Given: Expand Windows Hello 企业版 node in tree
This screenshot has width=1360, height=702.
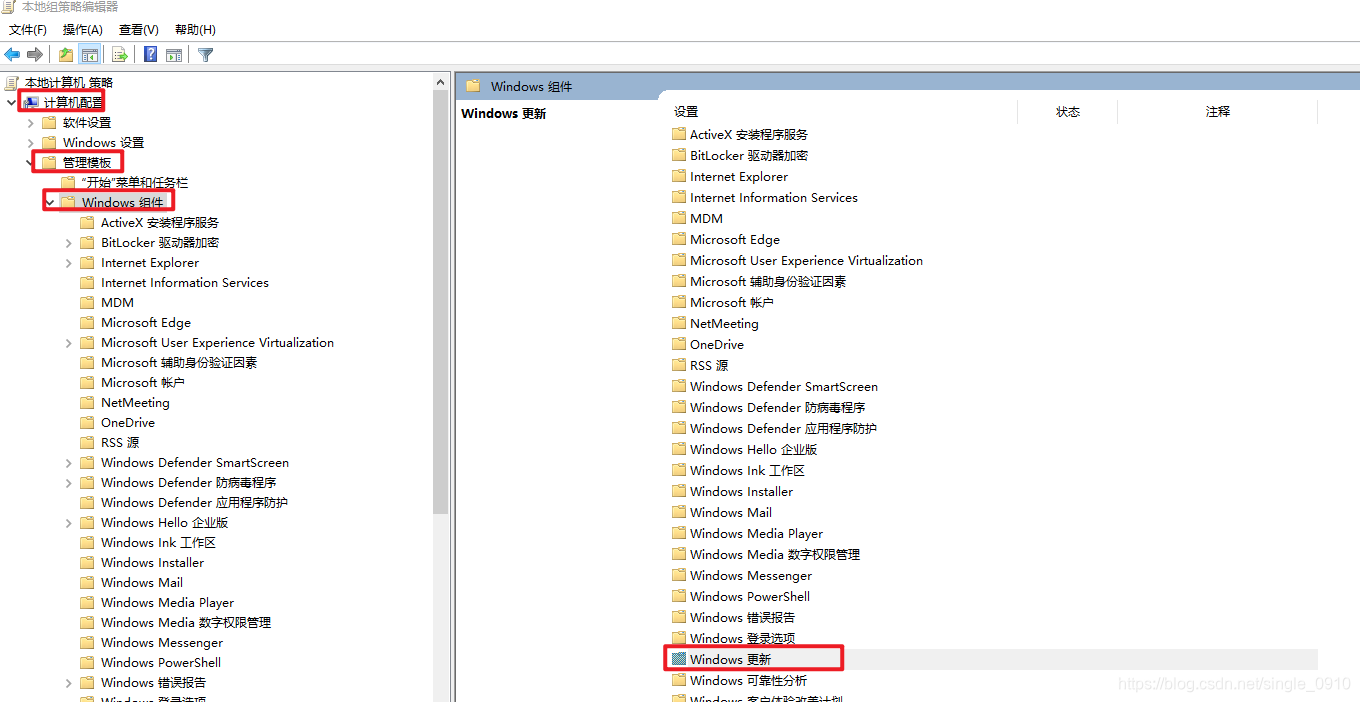Looking at the screenshot, I should [x=69, y=522].
